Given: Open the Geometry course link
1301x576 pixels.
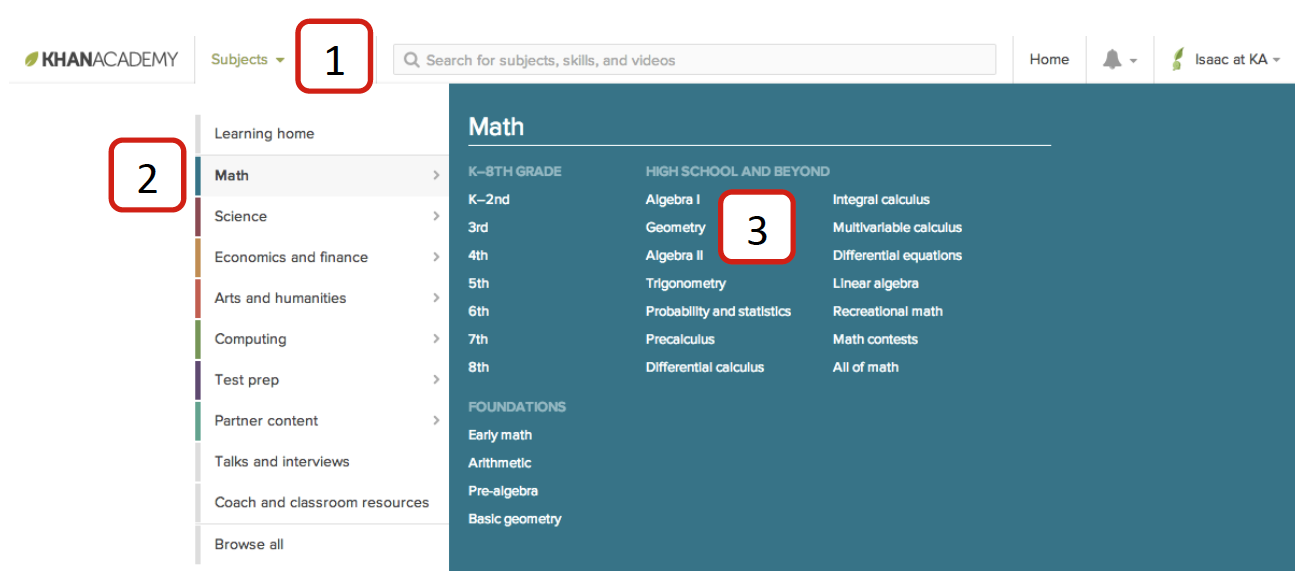Looking at the screenshot, I should [x=676, y=228].
